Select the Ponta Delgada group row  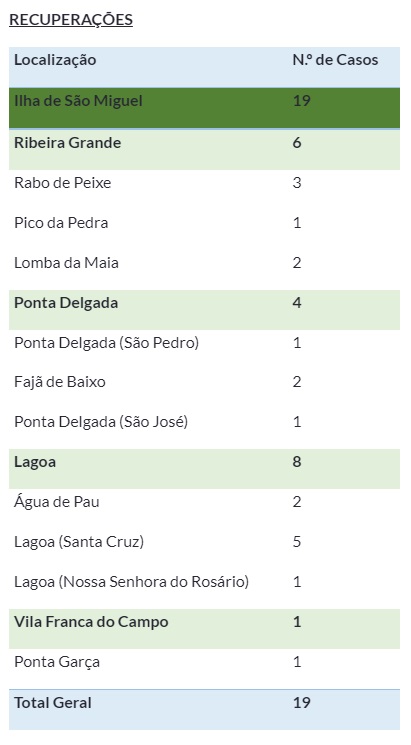coord(204,309)
